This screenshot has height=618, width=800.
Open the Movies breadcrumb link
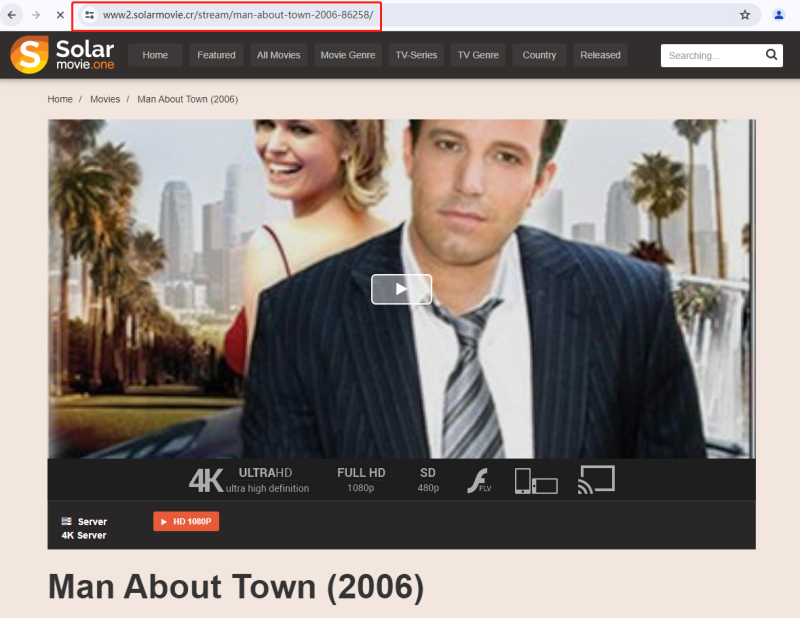[105, 99]
